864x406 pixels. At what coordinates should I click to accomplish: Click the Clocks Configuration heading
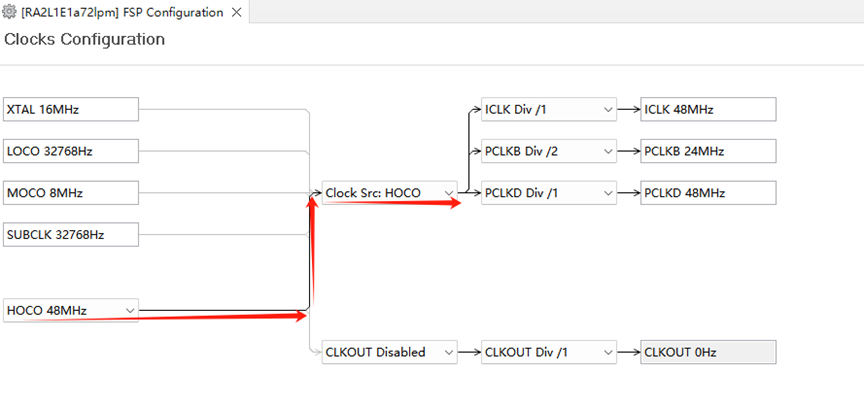click(84, 40)
